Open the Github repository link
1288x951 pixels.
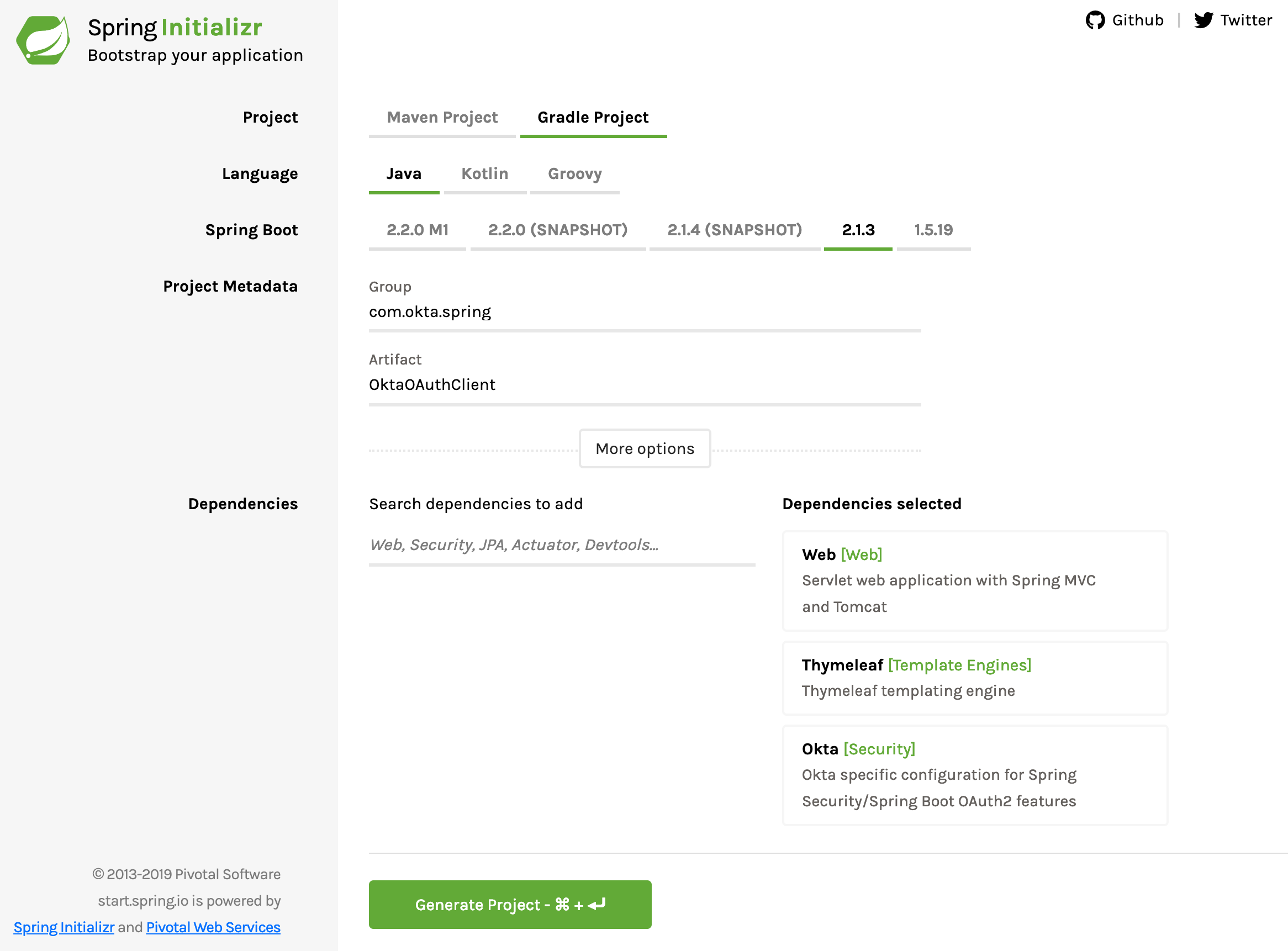1123,20
